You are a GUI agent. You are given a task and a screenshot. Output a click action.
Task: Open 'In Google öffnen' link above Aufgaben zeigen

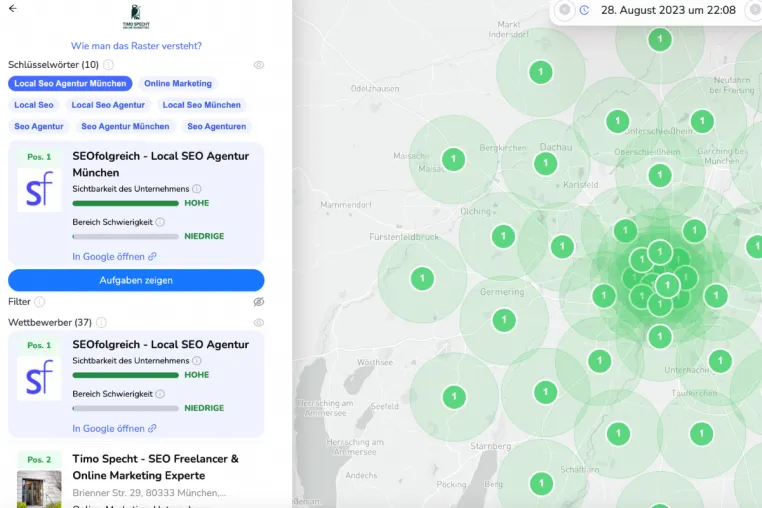point(114,257)
